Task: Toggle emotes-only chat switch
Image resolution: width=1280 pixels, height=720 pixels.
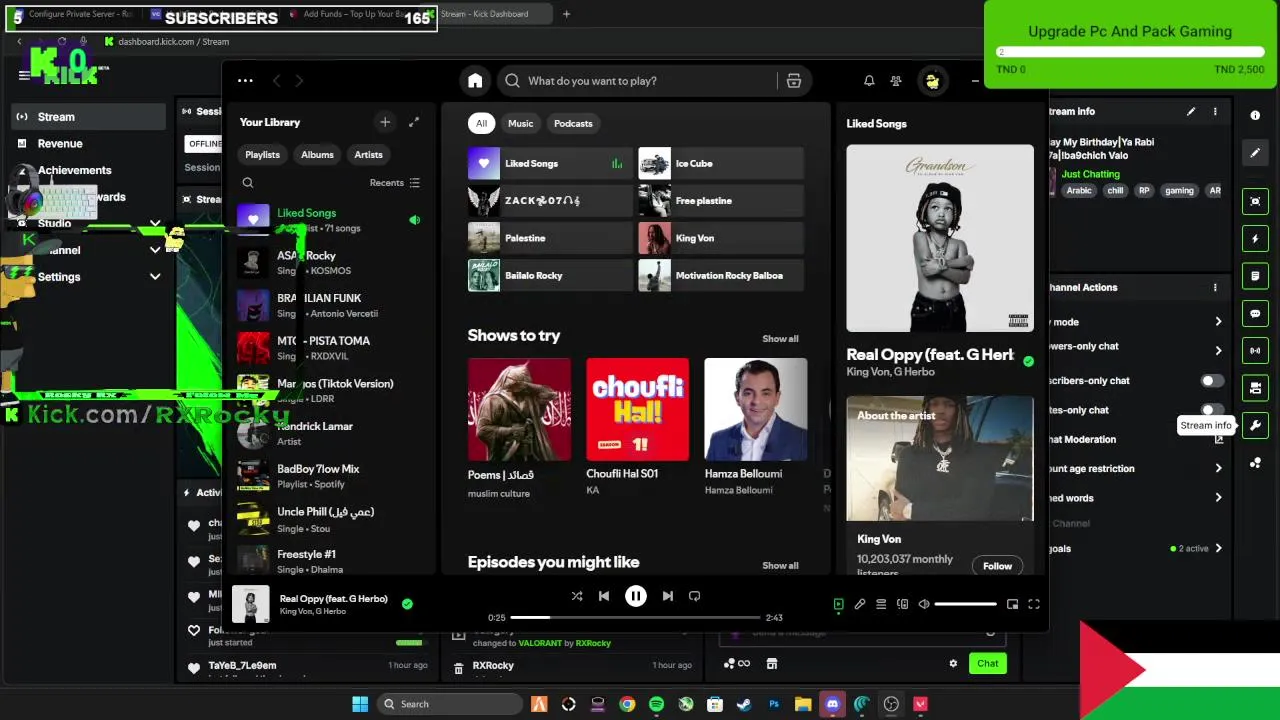Action: click(1210, 410)
